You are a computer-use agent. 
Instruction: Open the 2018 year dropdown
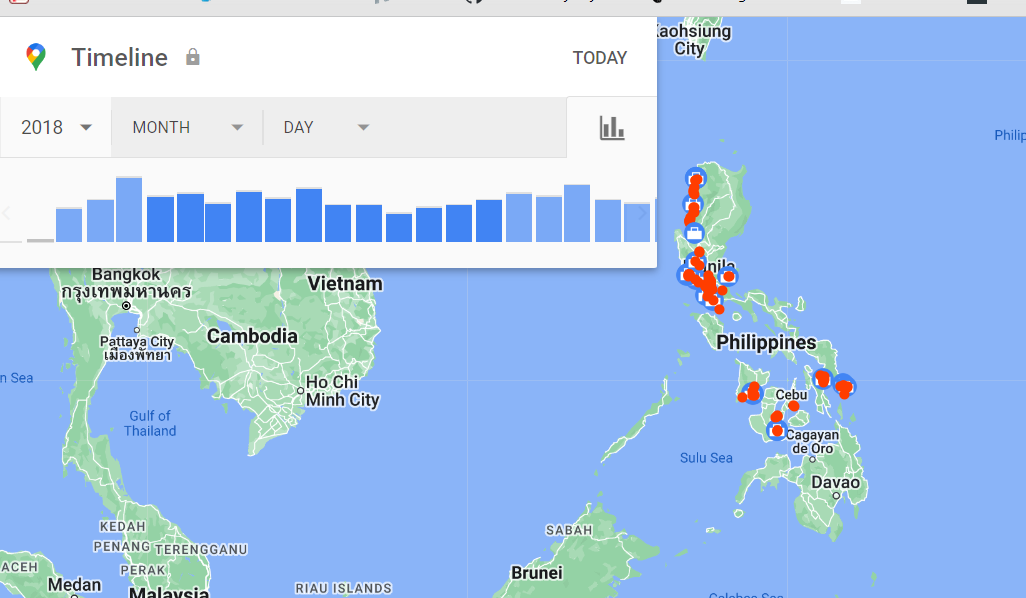coord(56,127)
